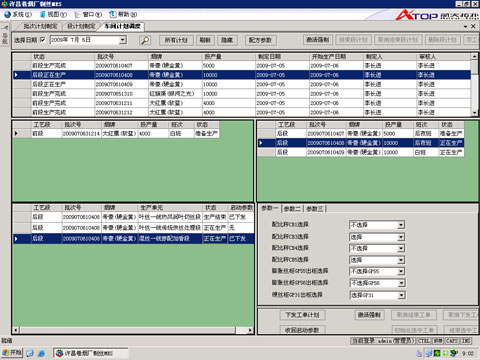Click the NUM indicator in status bar

pyautogui.click(x=438, y=341)
